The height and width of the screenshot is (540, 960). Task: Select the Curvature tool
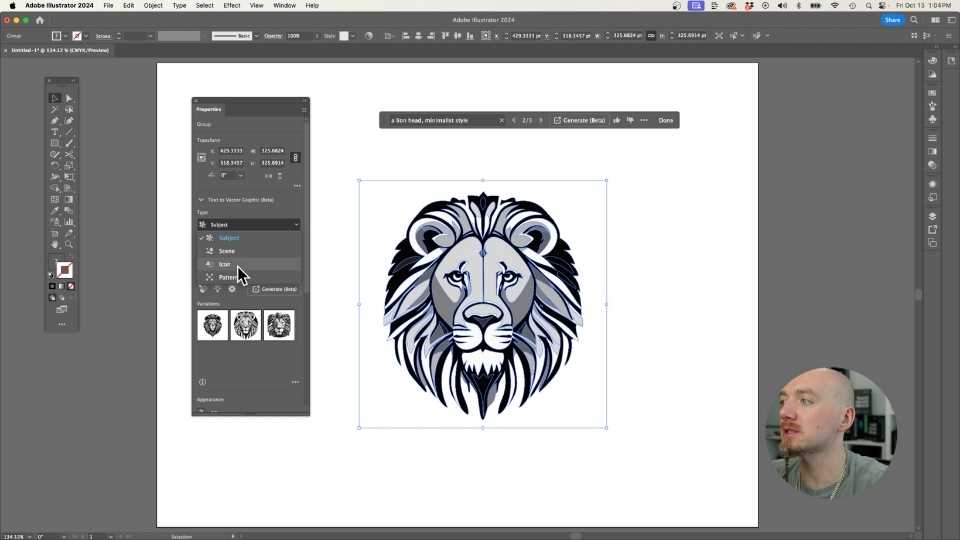[x=69, y=121]
